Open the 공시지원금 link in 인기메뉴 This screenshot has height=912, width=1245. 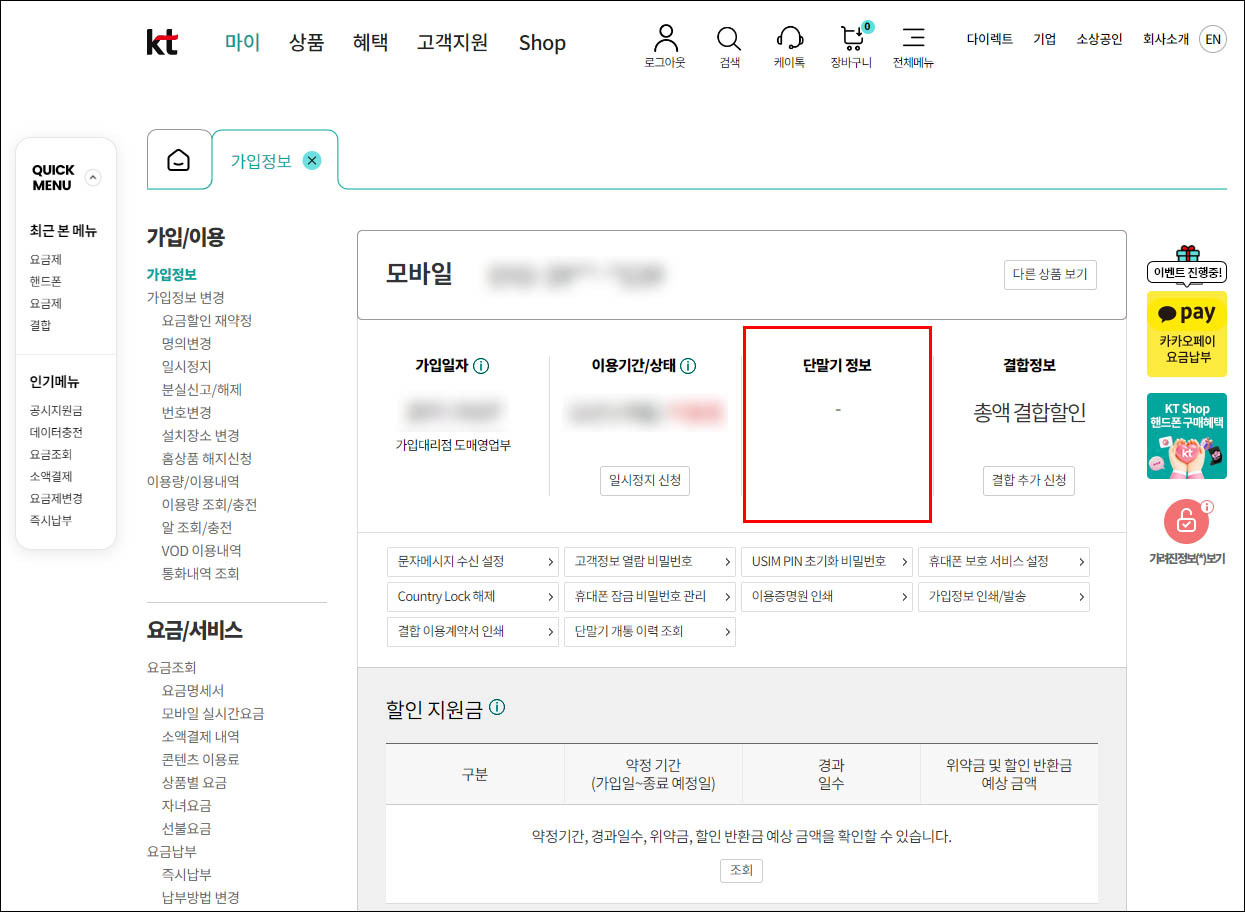point(54,409)
